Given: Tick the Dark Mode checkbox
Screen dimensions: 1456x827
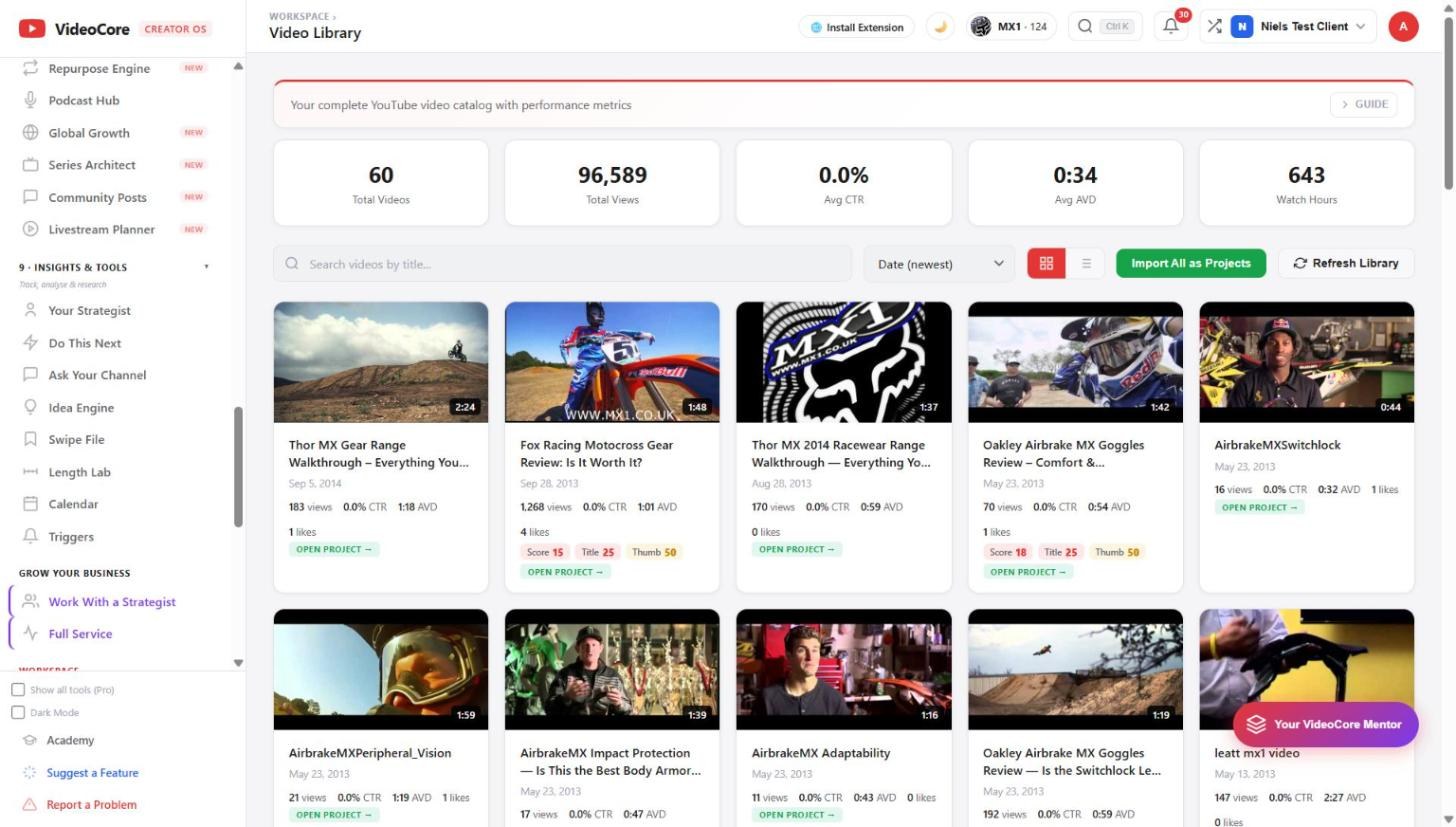Looking at the screenshot, I should [x=18, y=713].
